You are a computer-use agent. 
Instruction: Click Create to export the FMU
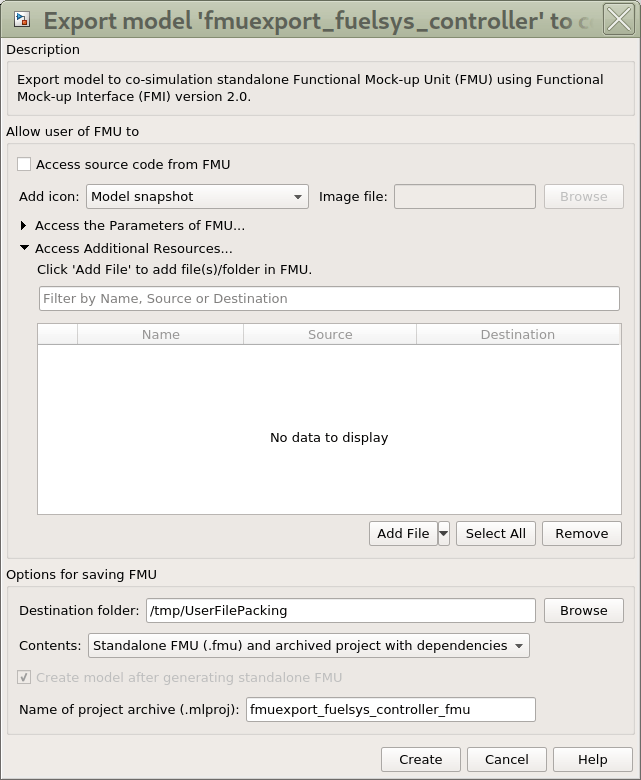point(420,760)
